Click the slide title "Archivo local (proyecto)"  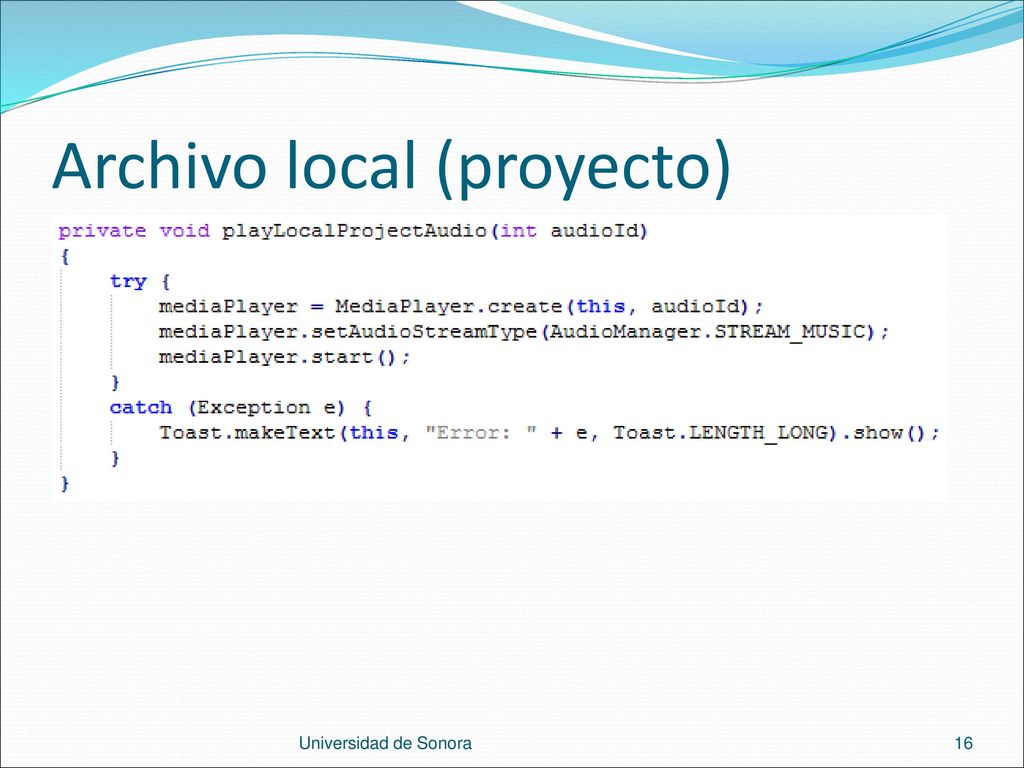point(392,168)
